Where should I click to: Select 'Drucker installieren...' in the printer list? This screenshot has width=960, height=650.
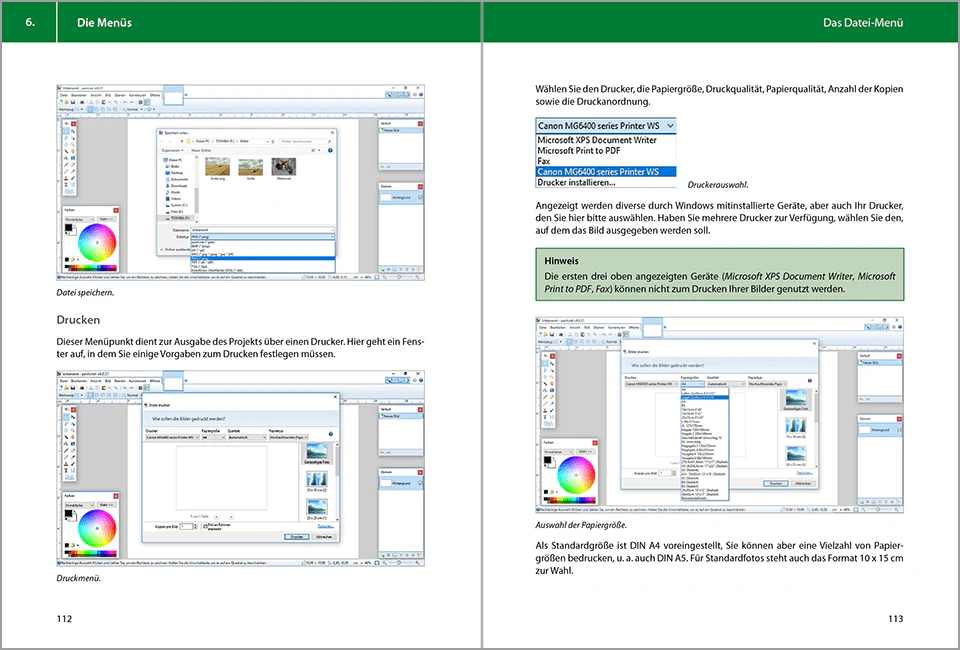(576, 182)
